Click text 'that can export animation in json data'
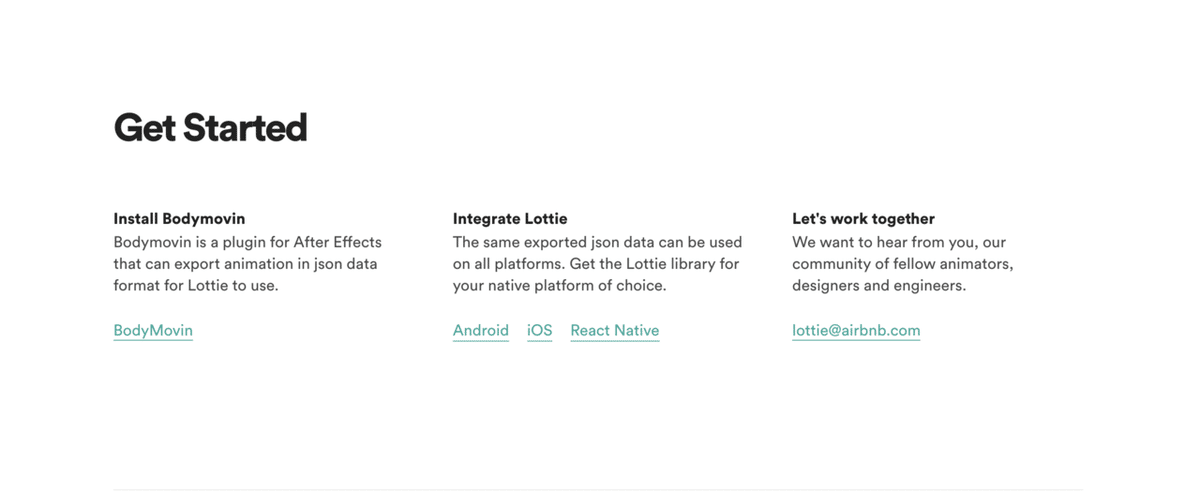The image size is (1200, 504). tap(245, 264)
